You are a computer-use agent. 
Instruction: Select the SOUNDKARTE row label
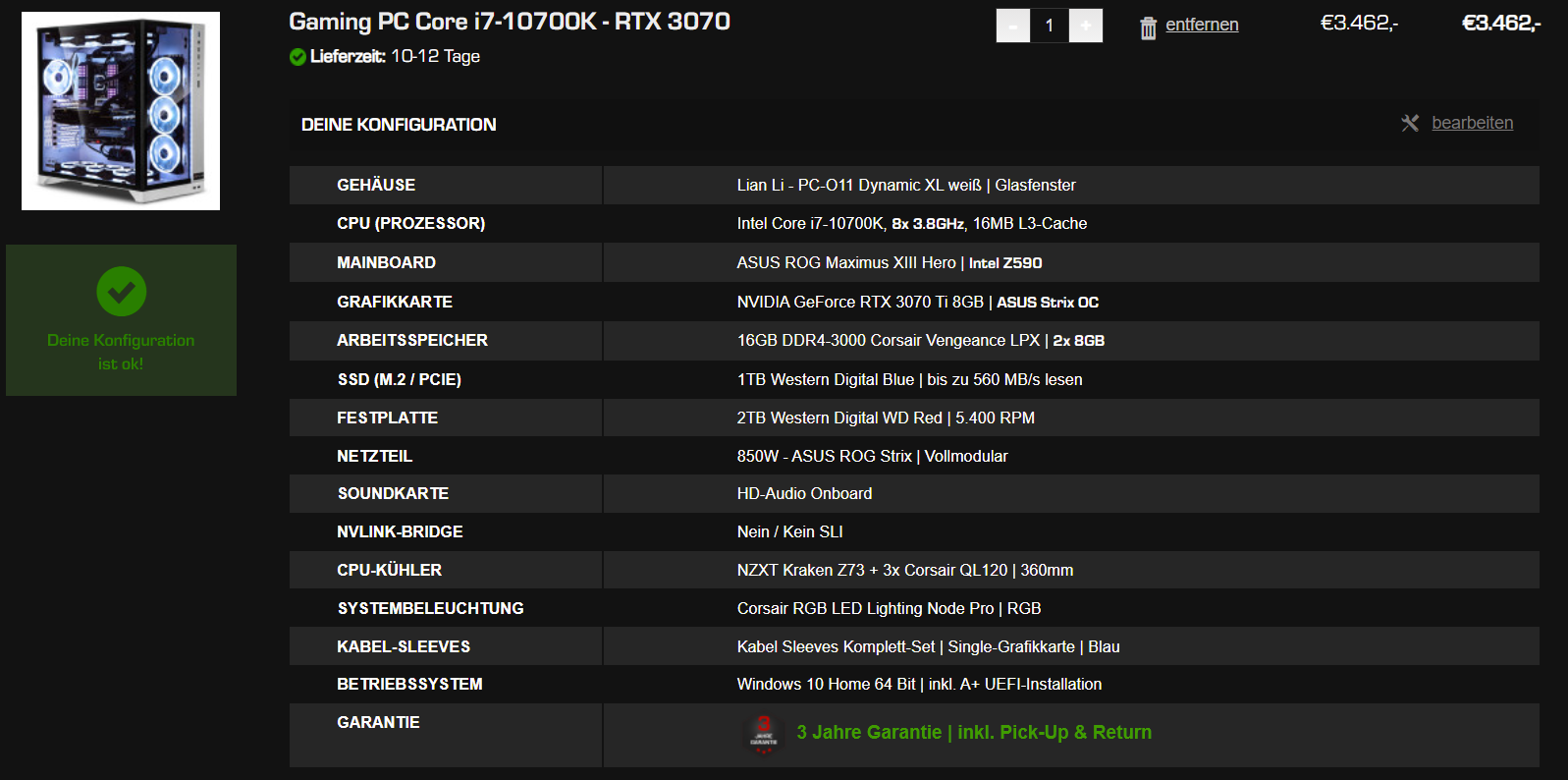pos(393,493)
